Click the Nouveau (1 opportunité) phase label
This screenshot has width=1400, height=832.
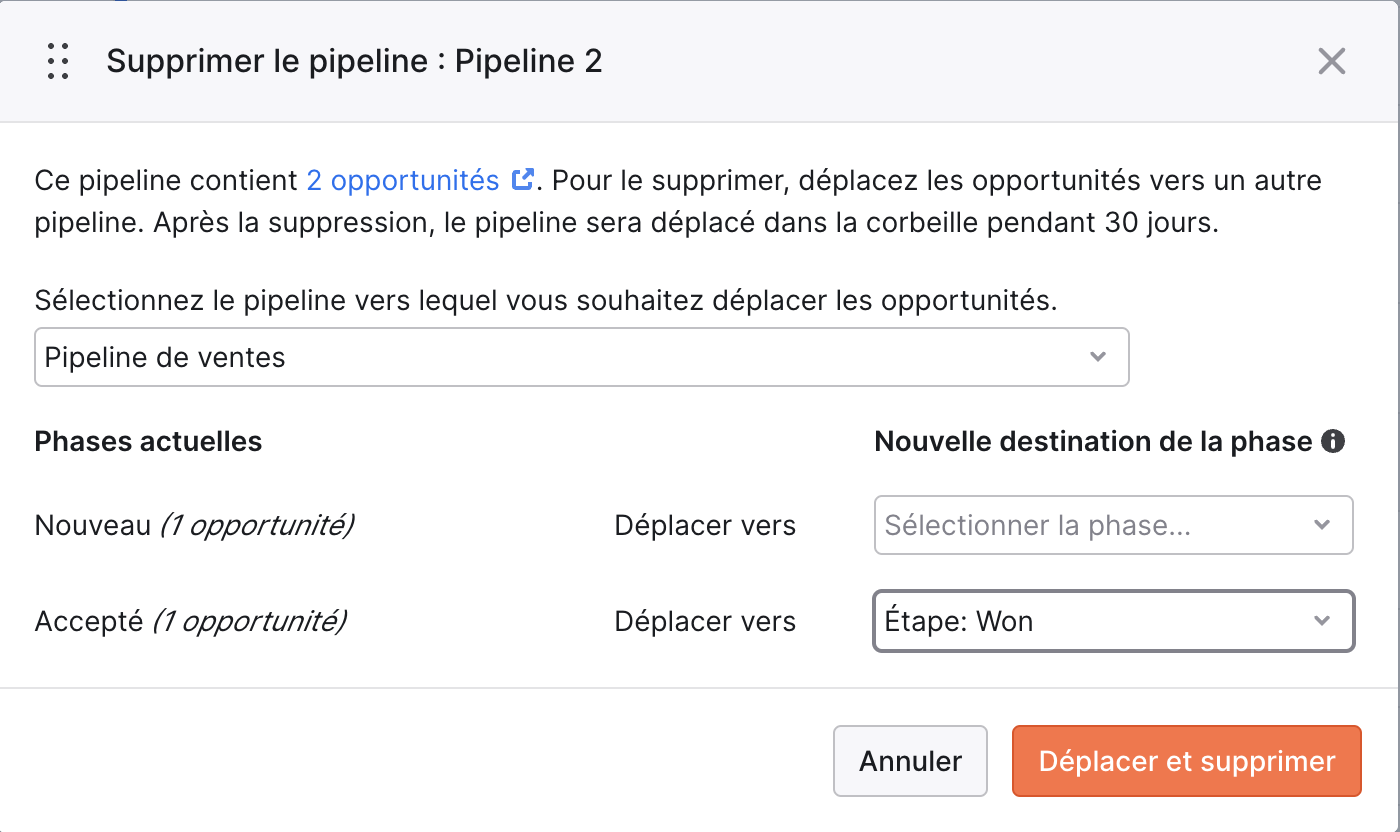click(x=195, y=525)
